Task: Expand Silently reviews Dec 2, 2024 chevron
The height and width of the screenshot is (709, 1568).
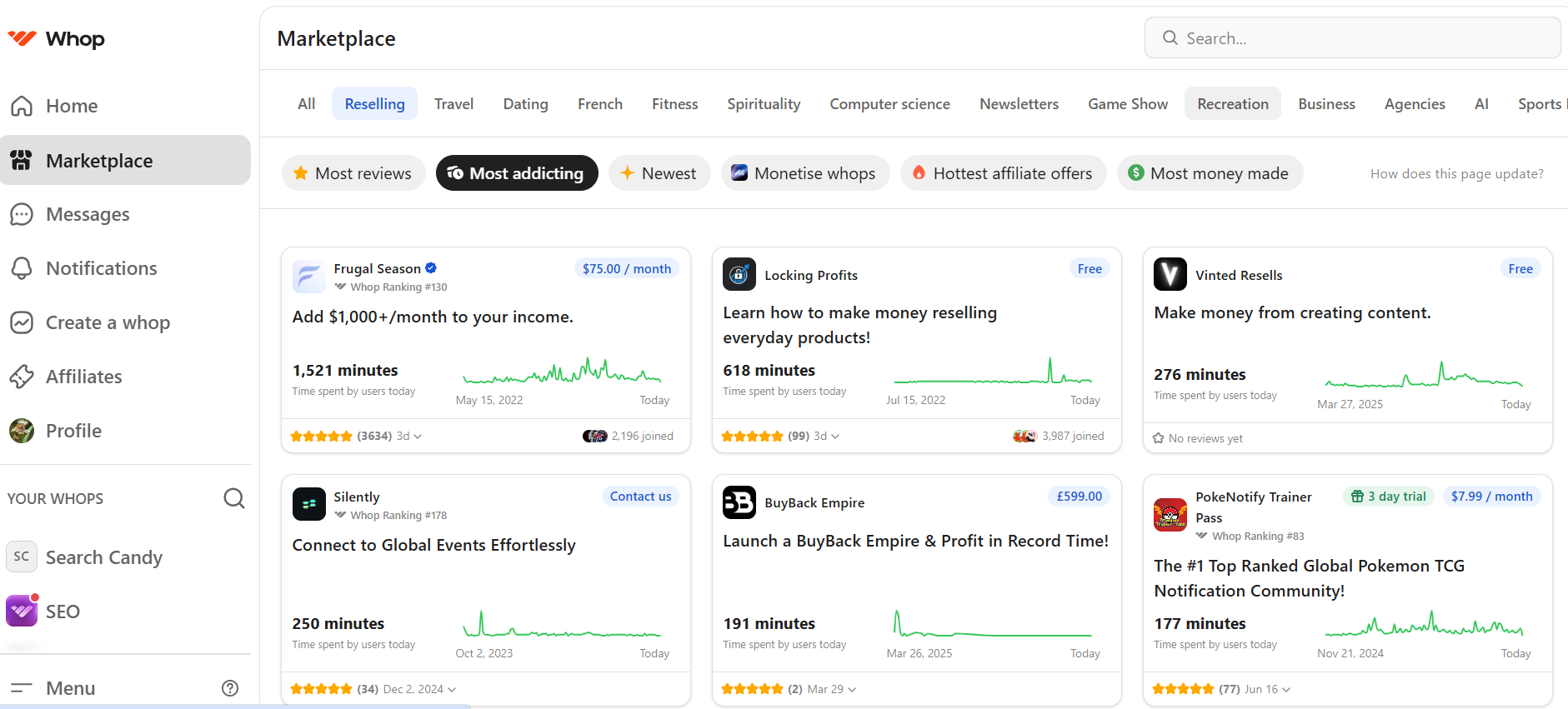Action: point(452,690)
